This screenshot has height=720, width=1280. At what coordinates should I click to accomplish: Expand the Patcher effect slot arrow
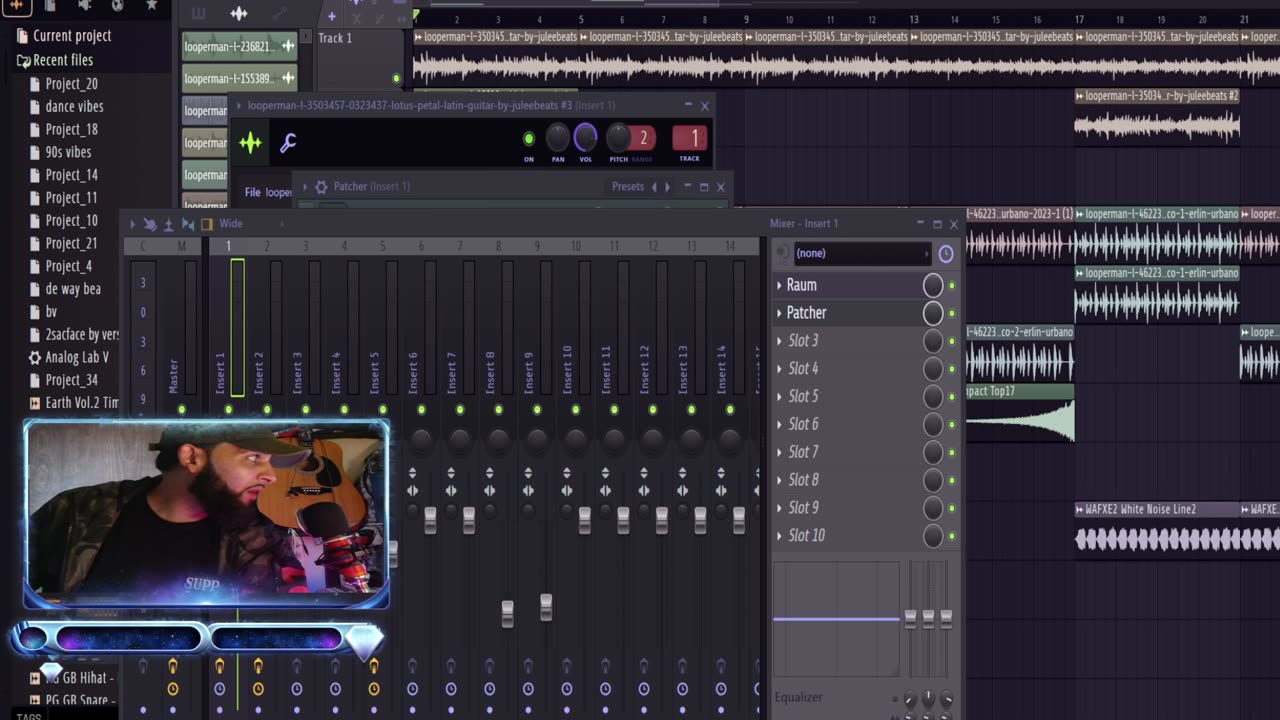pyautogui.click(x=779, y=313)
